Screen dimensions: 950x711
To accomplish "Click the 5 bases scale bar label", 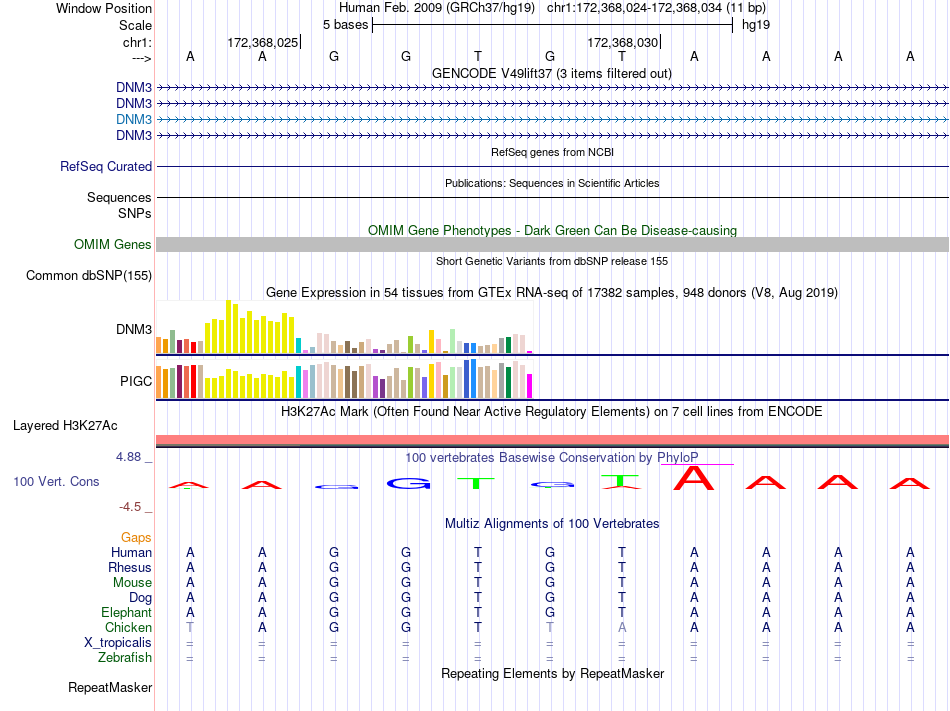I will [345, 25].
